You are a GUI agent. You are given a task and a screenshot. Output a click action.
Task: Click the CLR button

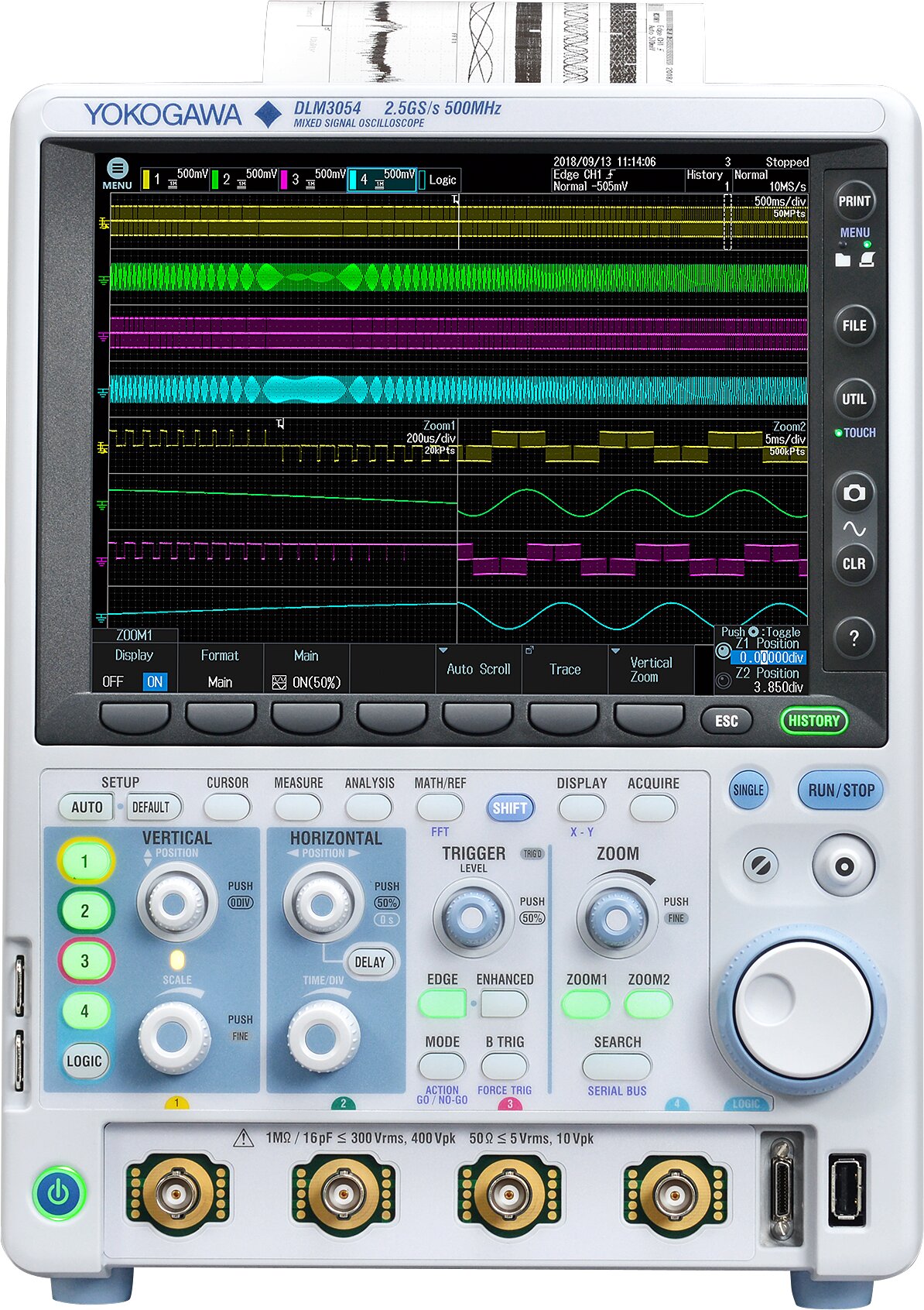pos(854,564)
